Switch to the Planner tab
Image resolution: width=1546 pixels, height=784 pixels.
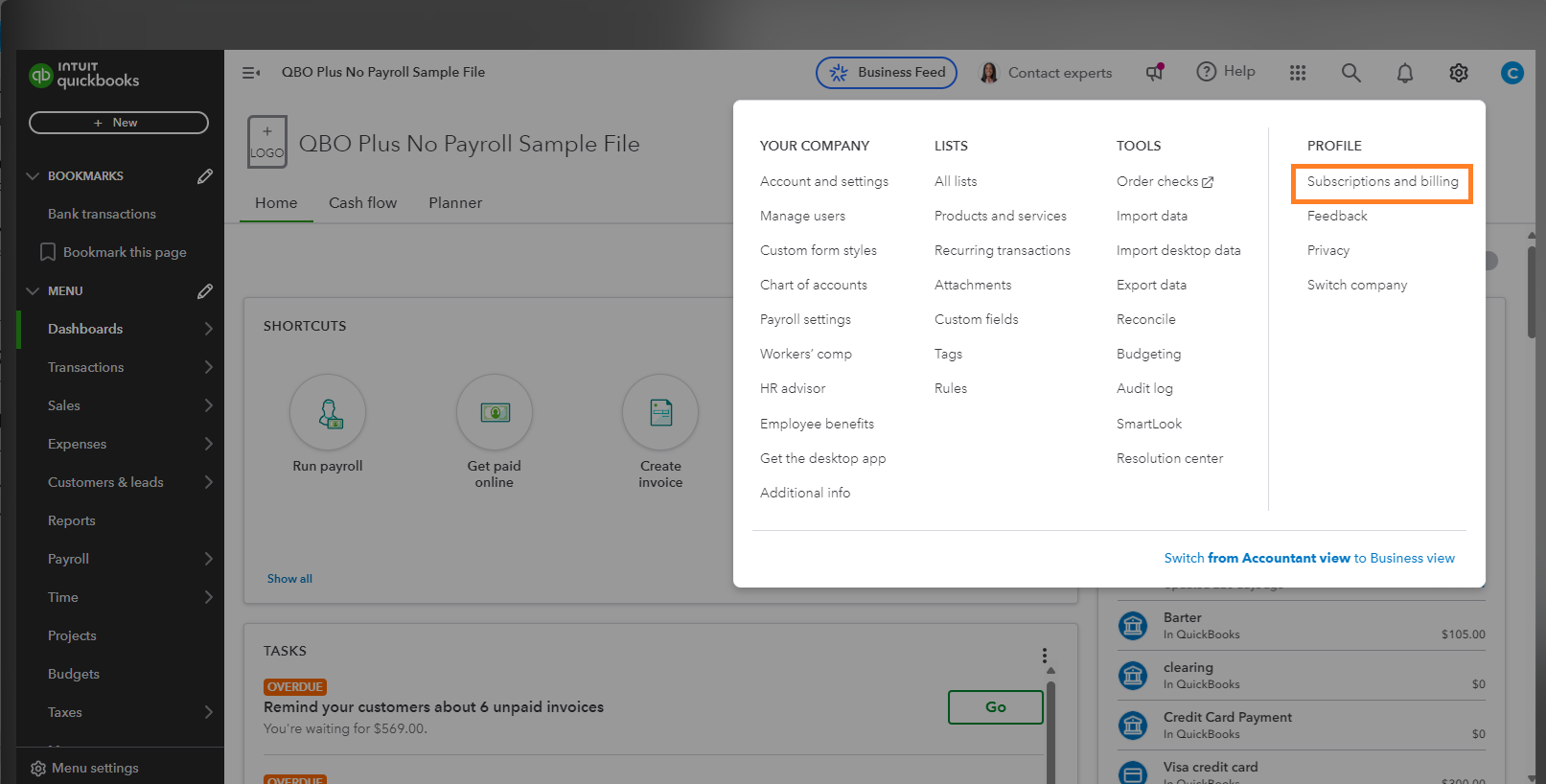[x=455, y=203]
